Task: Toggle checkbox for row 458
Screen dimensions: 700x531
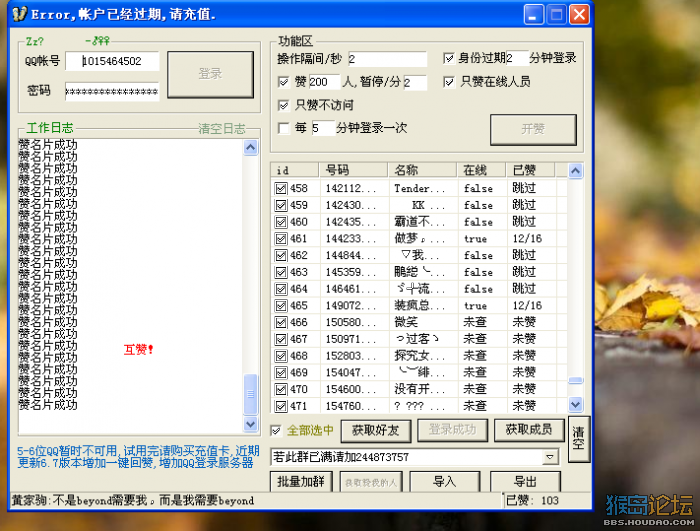Action: pos(281,188)
